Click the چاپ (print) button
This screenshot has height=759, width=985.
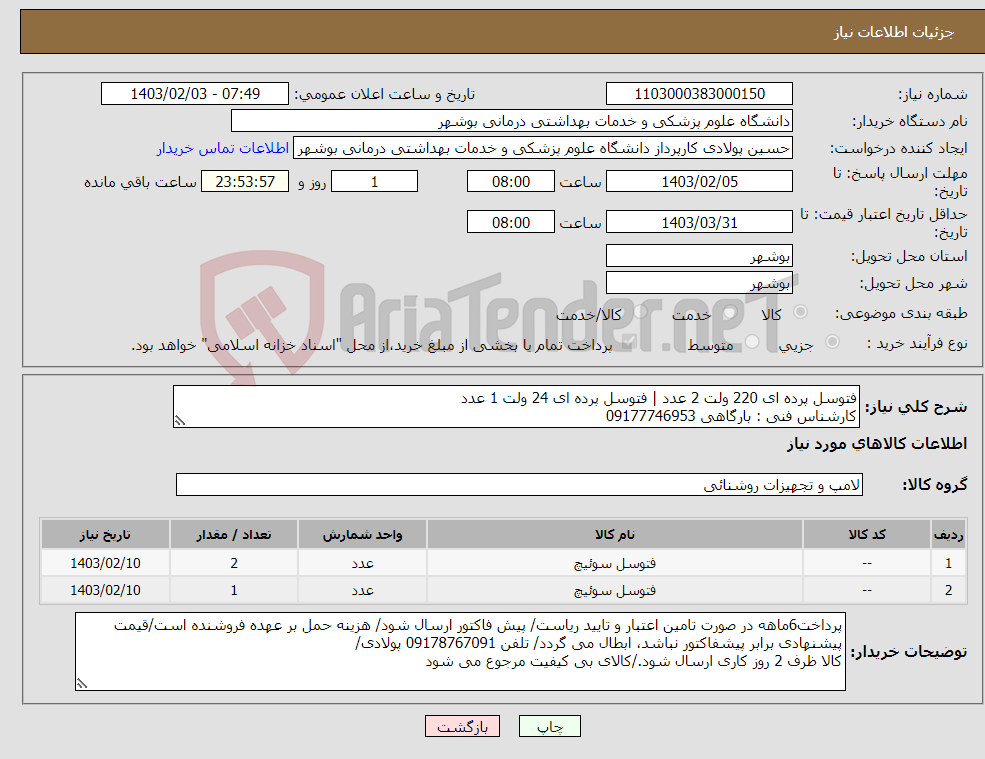(550, 726)
